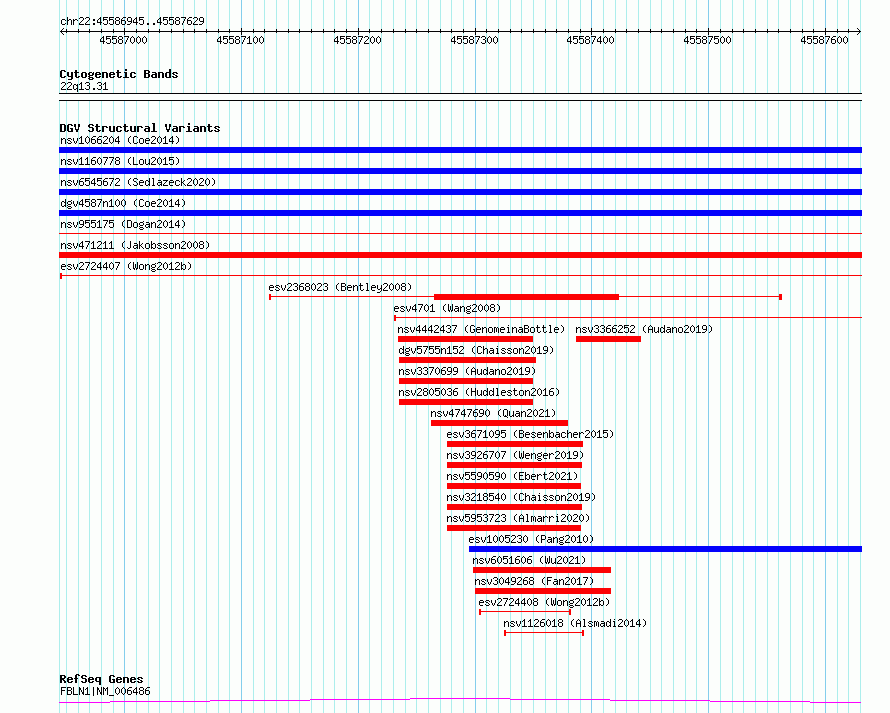This screenshot has height=713, width=890.
Task: Open dgv5755n152 (Chaisson2019) variant
Action: pos(476,350)
